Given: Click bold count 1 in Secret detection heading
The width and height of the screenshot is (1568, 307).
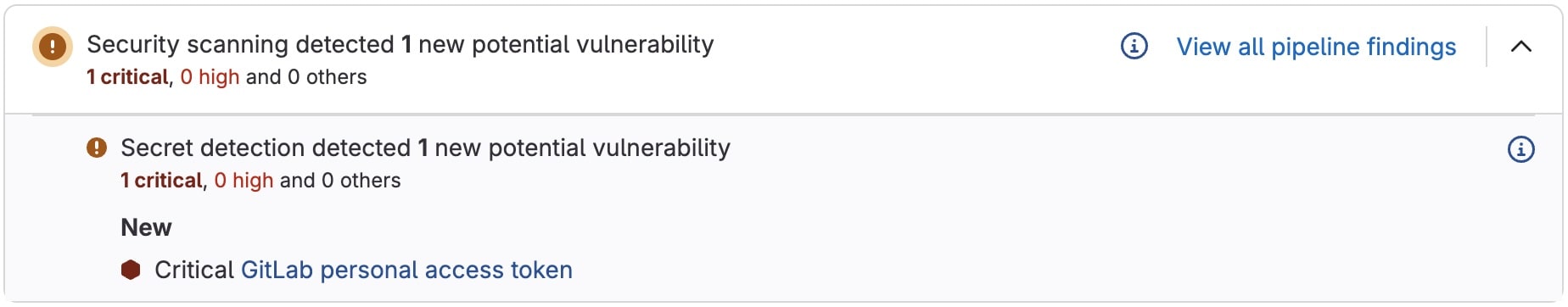Looking at the screenshot, I should (423, 148).
